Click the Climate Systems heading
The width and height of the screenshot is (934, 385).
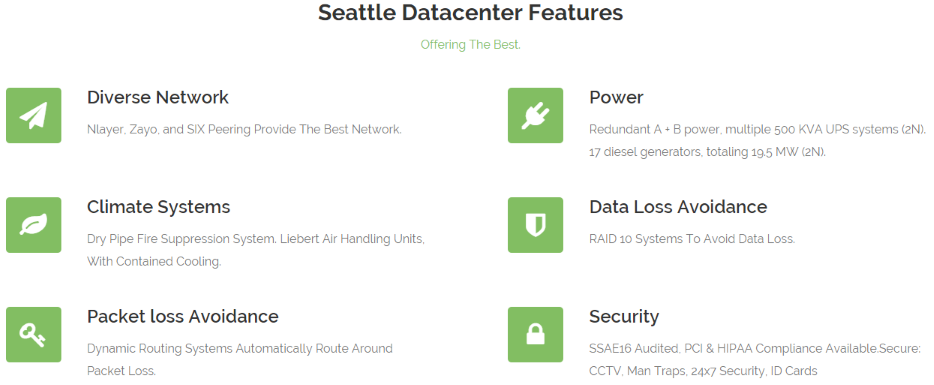pyautogui.click(x=158, y=207)
